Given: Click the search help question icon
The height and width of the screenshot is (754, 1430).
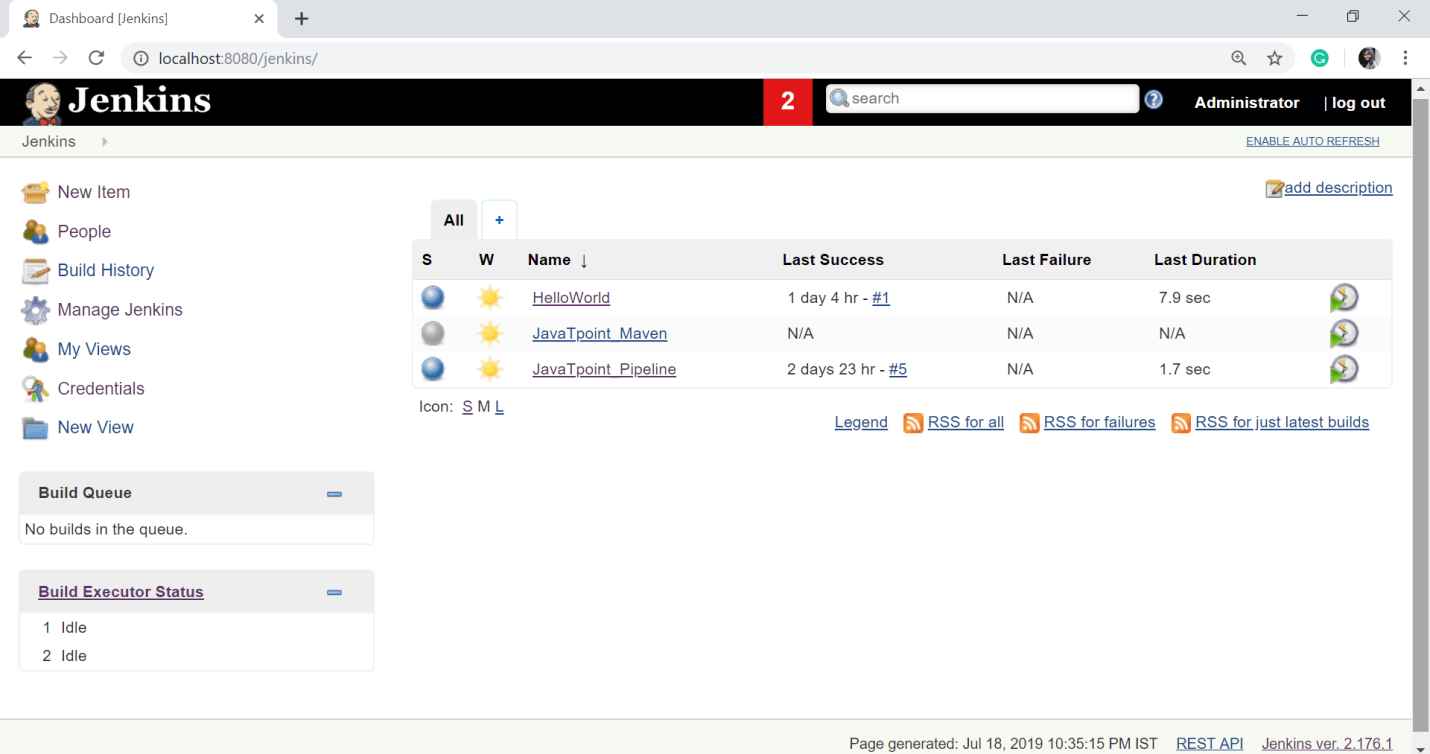Looking at the screenshot, I should pos(1154,99).
